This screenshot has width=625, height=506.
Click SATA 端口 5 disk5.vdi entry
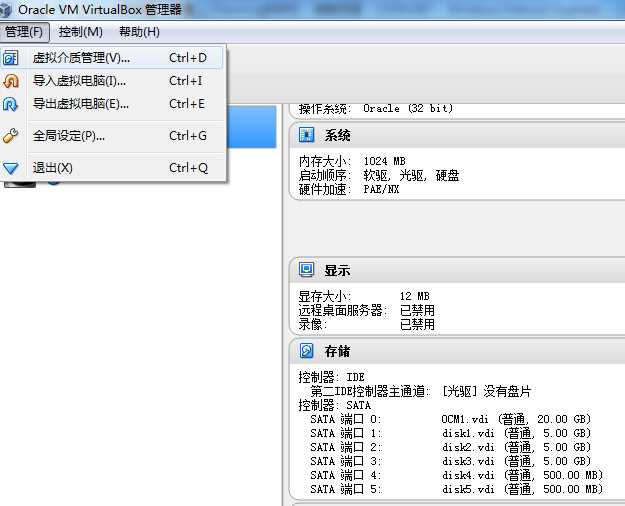pyautogui.click(x=456, y=489)
